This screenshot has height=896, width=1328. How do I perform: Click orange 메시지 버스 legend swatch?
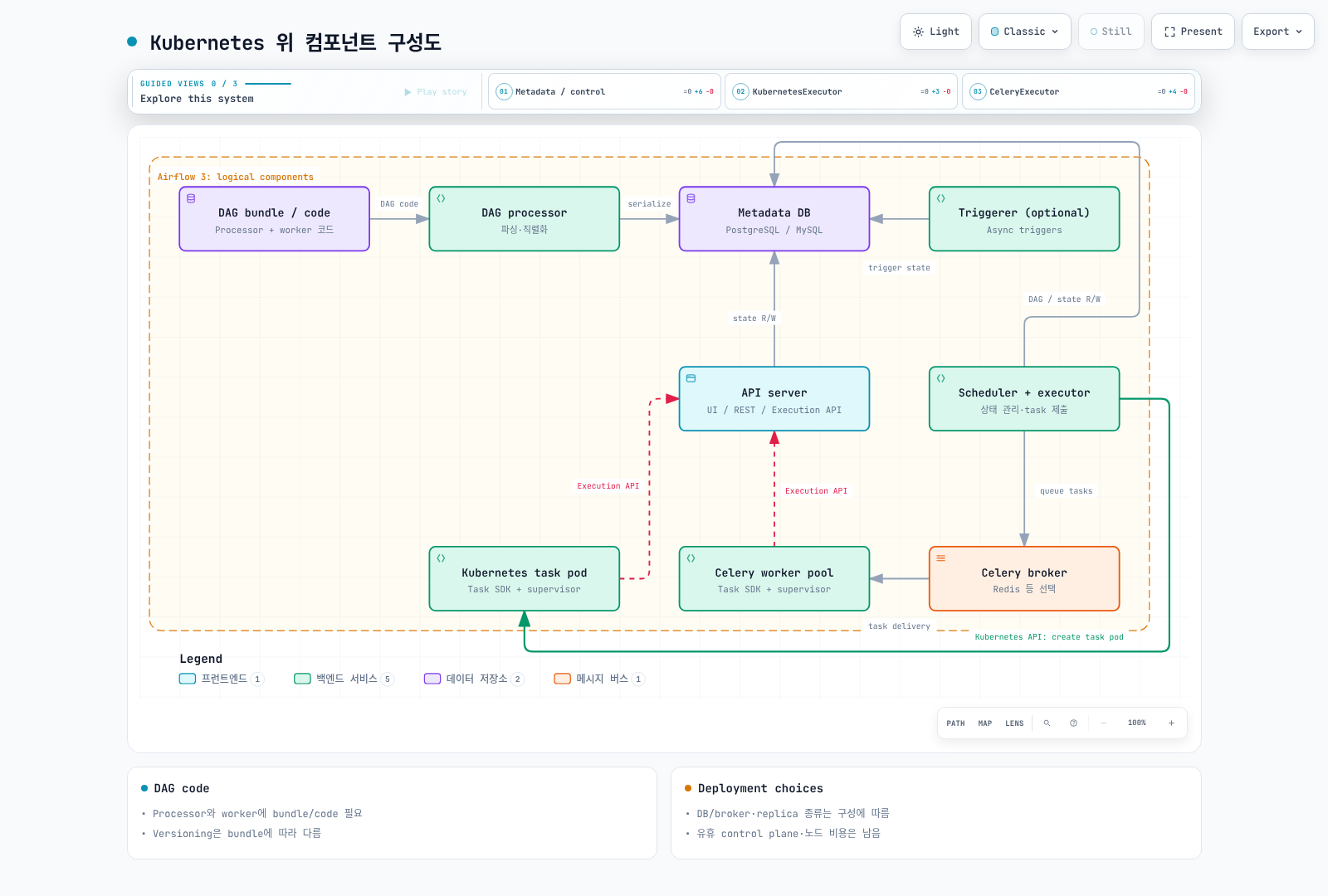tap(563, 679)
